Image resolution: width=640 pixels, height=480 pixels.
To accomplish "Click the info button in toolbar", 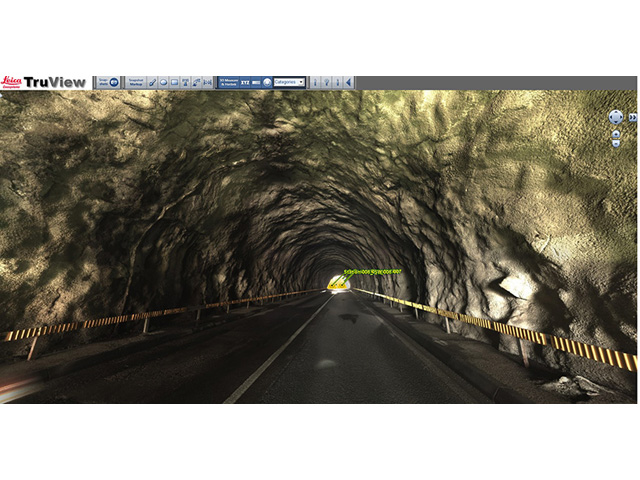I will (315, 82).
